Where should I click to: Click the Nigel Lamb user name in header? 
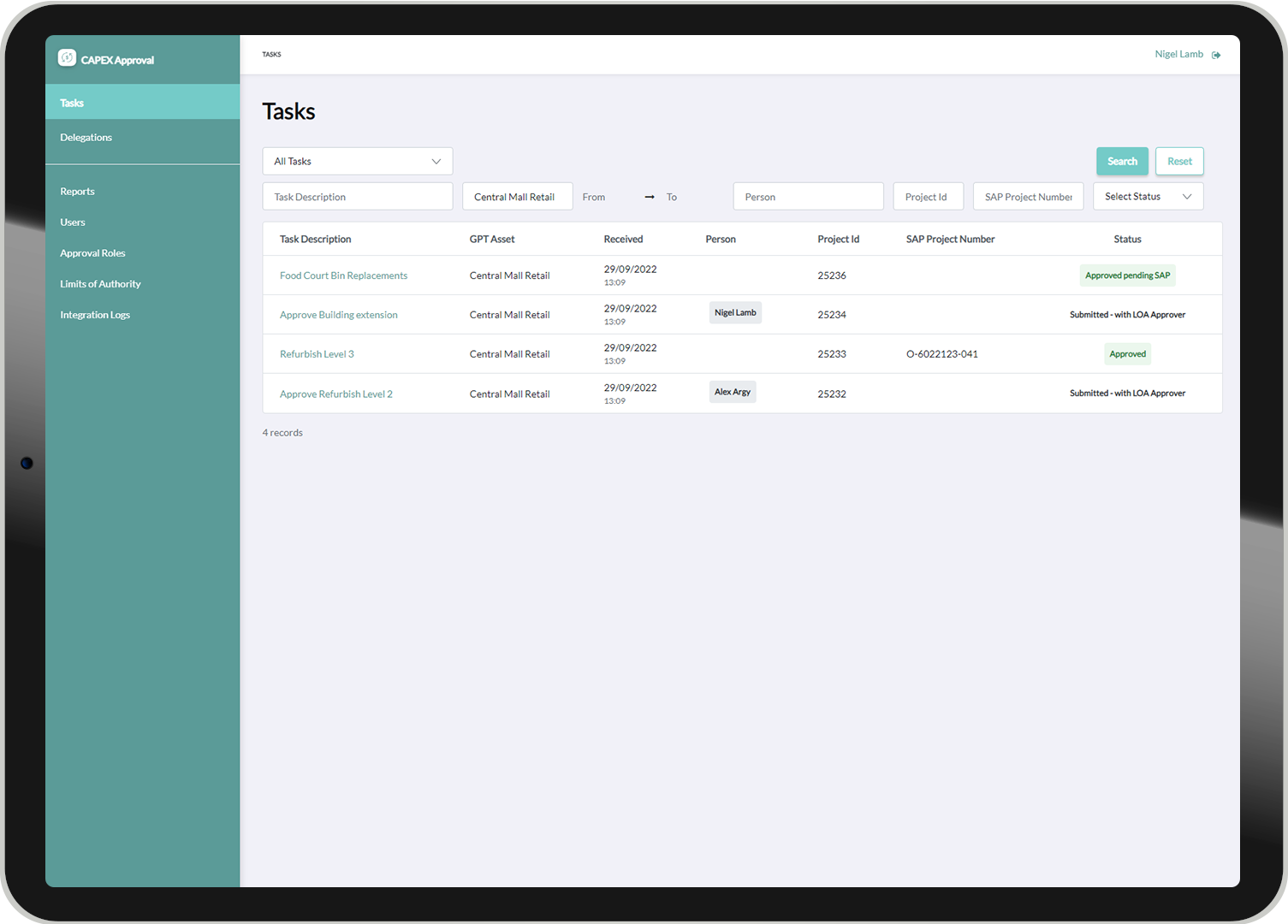[x=1178, y=54]
